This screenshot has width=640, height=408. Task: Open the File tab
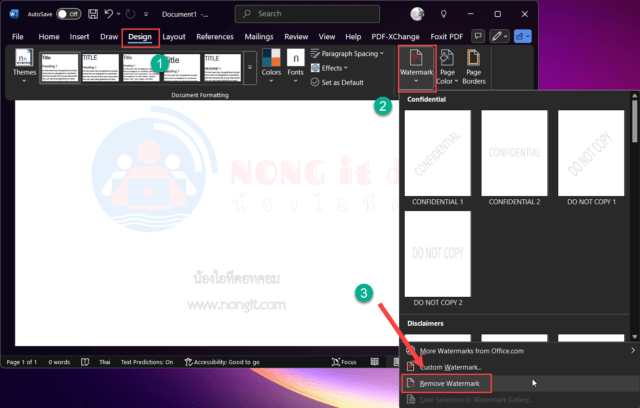click(x=18, y=37)
